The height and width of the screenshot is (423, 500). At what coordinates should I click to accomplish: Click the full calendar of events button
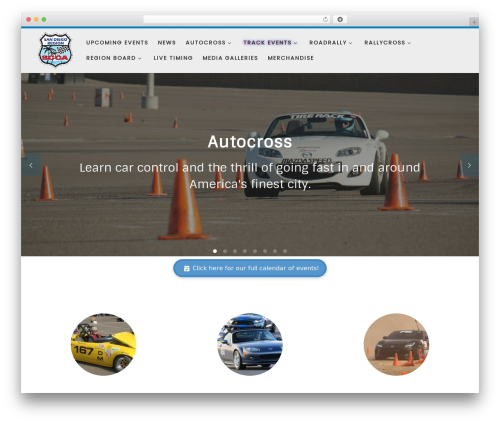click(250, 268)
